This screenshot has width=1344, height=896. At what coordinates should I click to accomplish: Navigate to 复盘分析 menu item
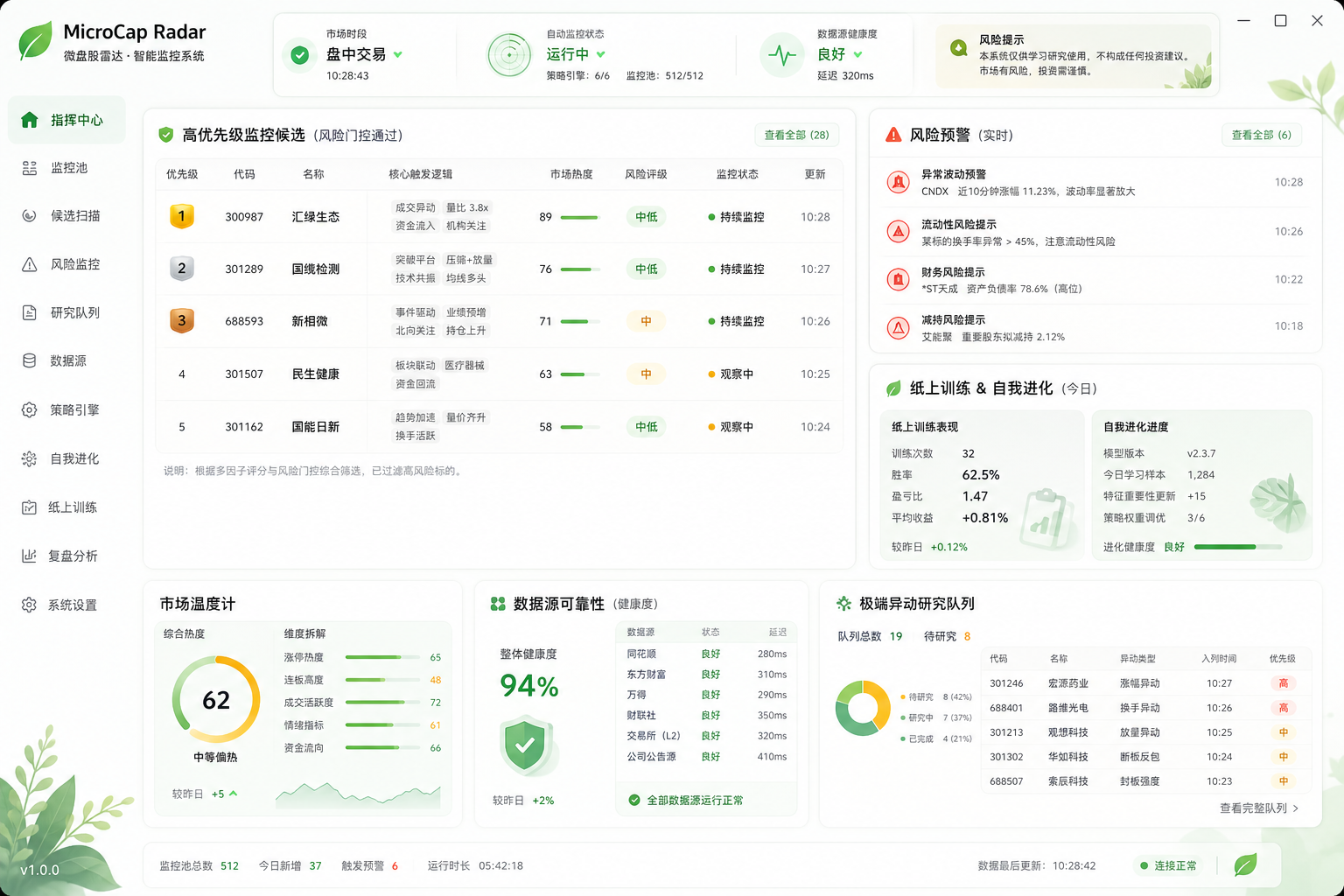[67, 556]
